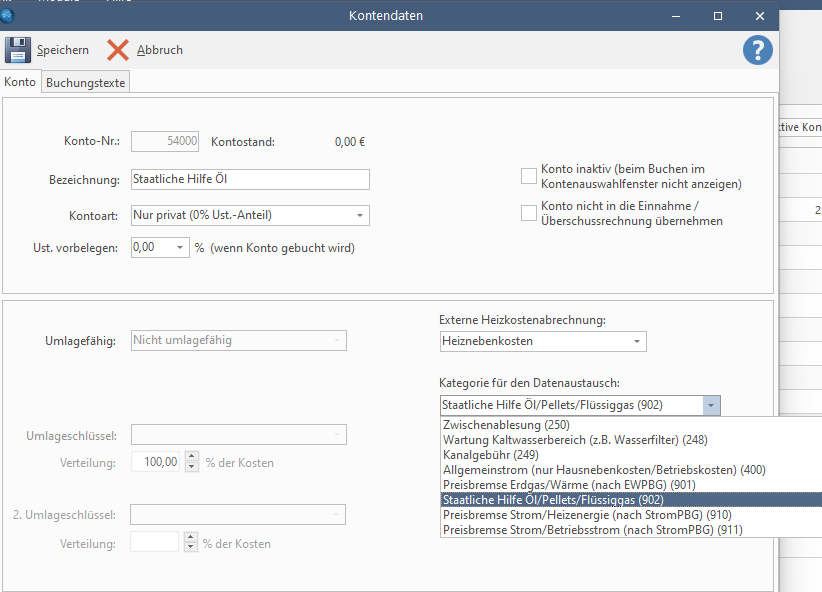Pick 'Zwischenablesung (250)' list entry

506,425
